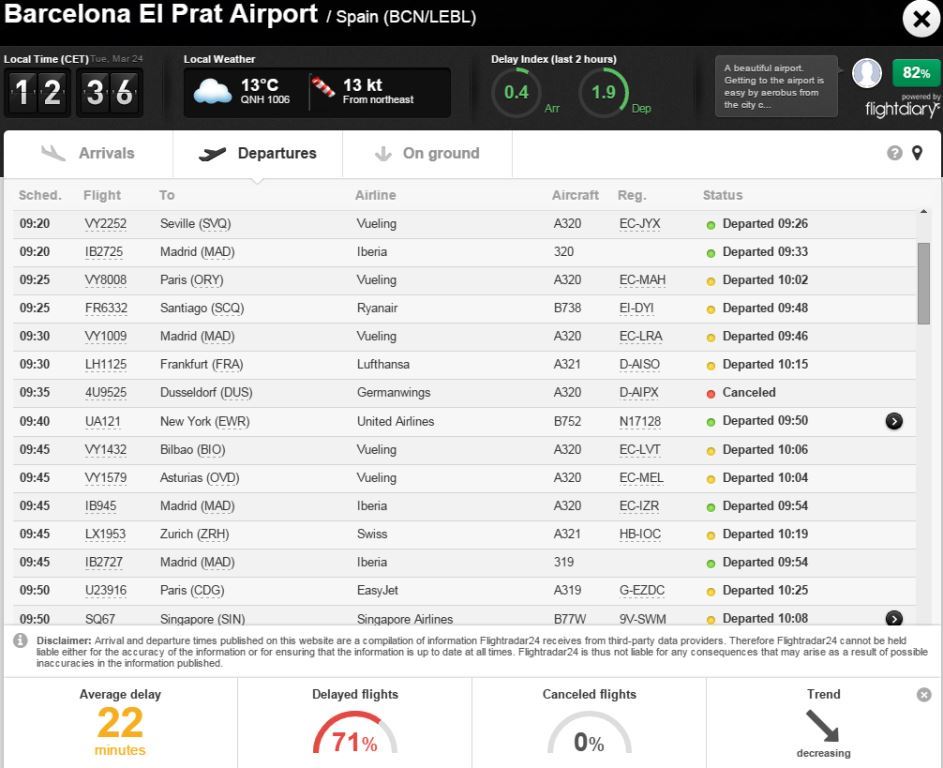Image resolution: width=943 pixels, height=768 pixels.
Task: Click the scroll up arrow of flight list
Action: (923, 212)
